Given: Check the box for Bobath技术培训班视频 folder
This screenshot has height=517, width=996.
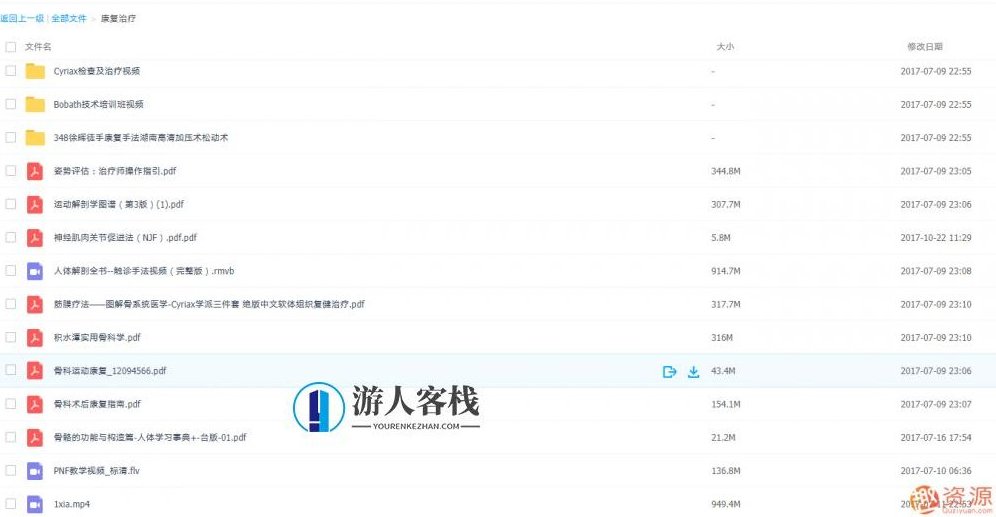Looking at the screenshot, I should (x=11, y=104).
